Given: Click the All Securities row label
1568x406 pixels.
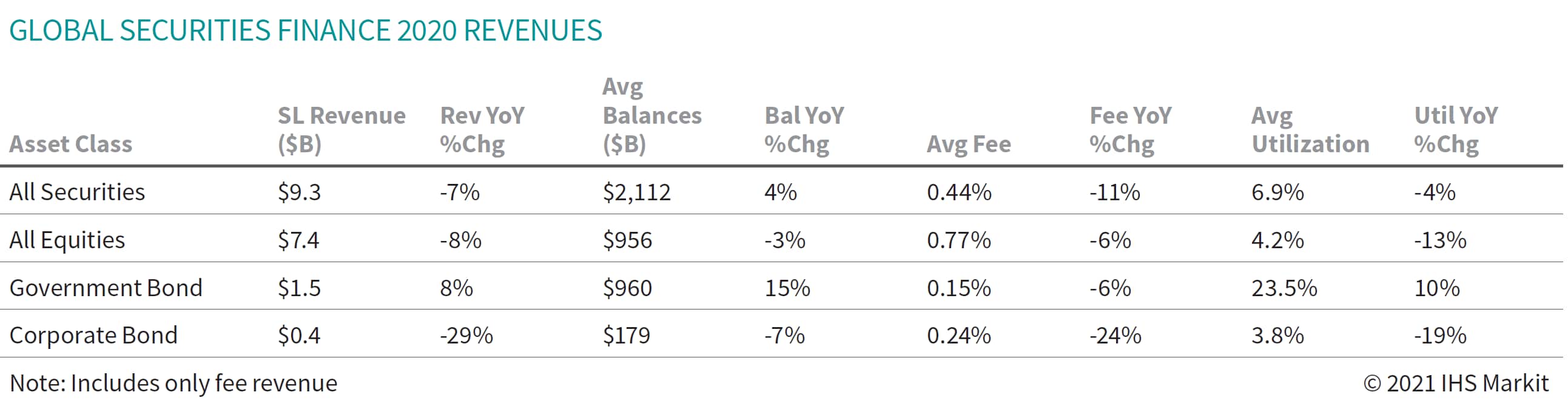Looking at the screenshot, I should point(77,192).
